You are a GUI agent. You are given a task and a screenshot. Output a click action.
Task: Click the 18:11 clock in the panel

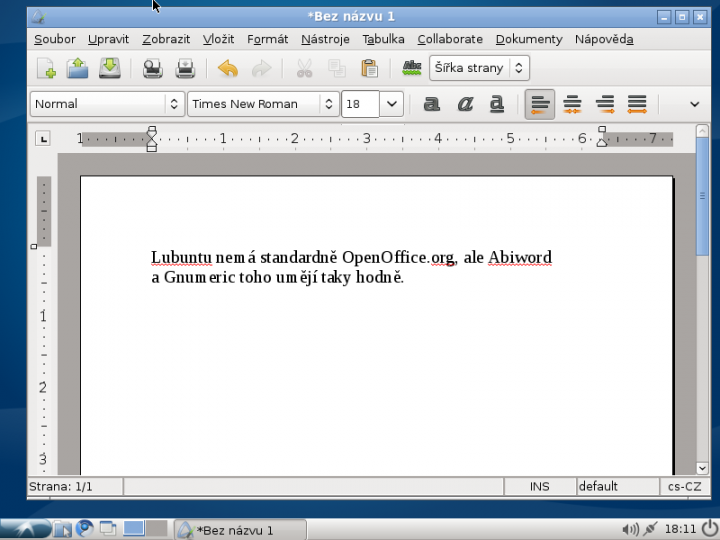[681, 530]
